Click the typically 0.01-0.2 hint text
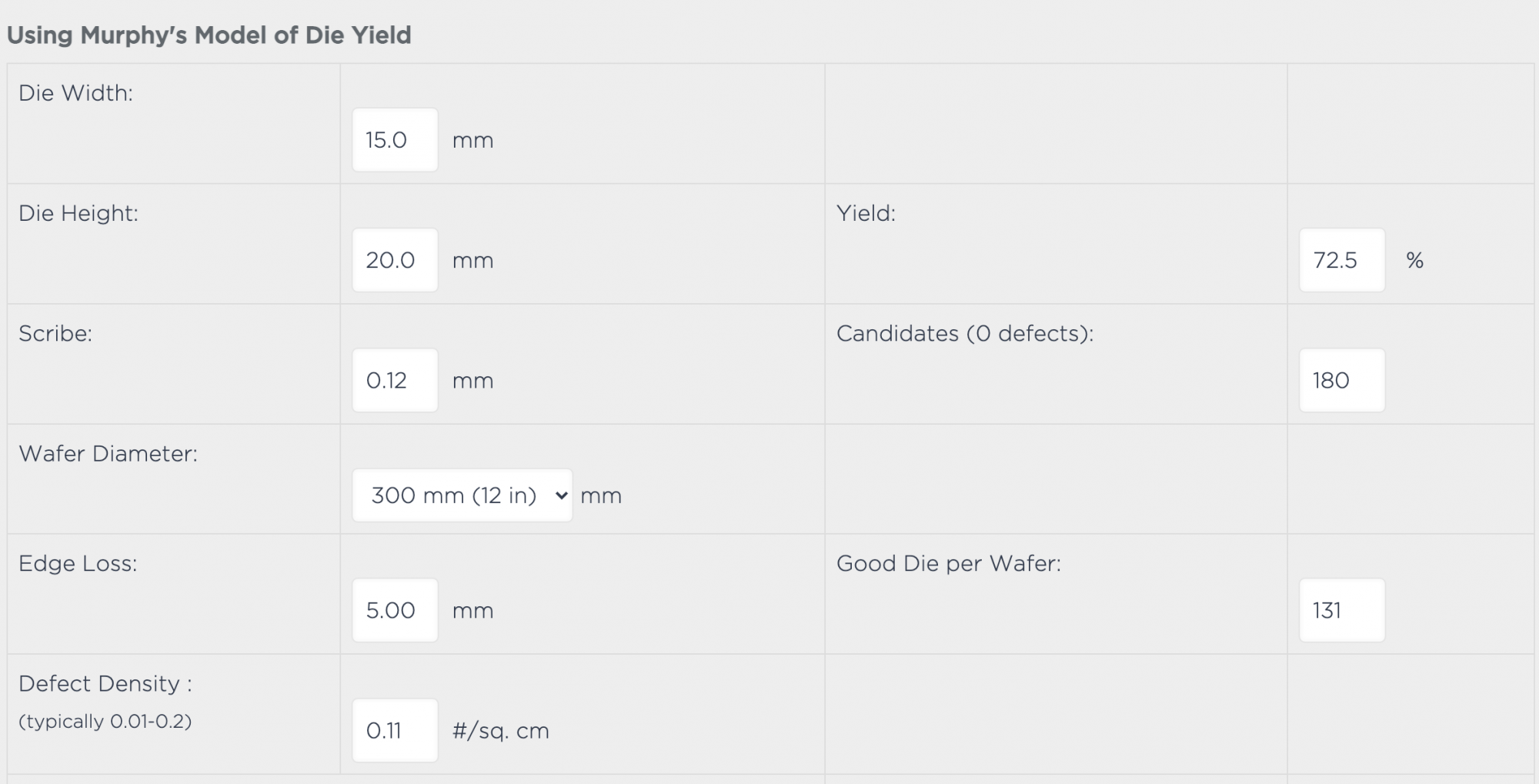Viewport: 1539px width, 784px height. tap(105, 722)
